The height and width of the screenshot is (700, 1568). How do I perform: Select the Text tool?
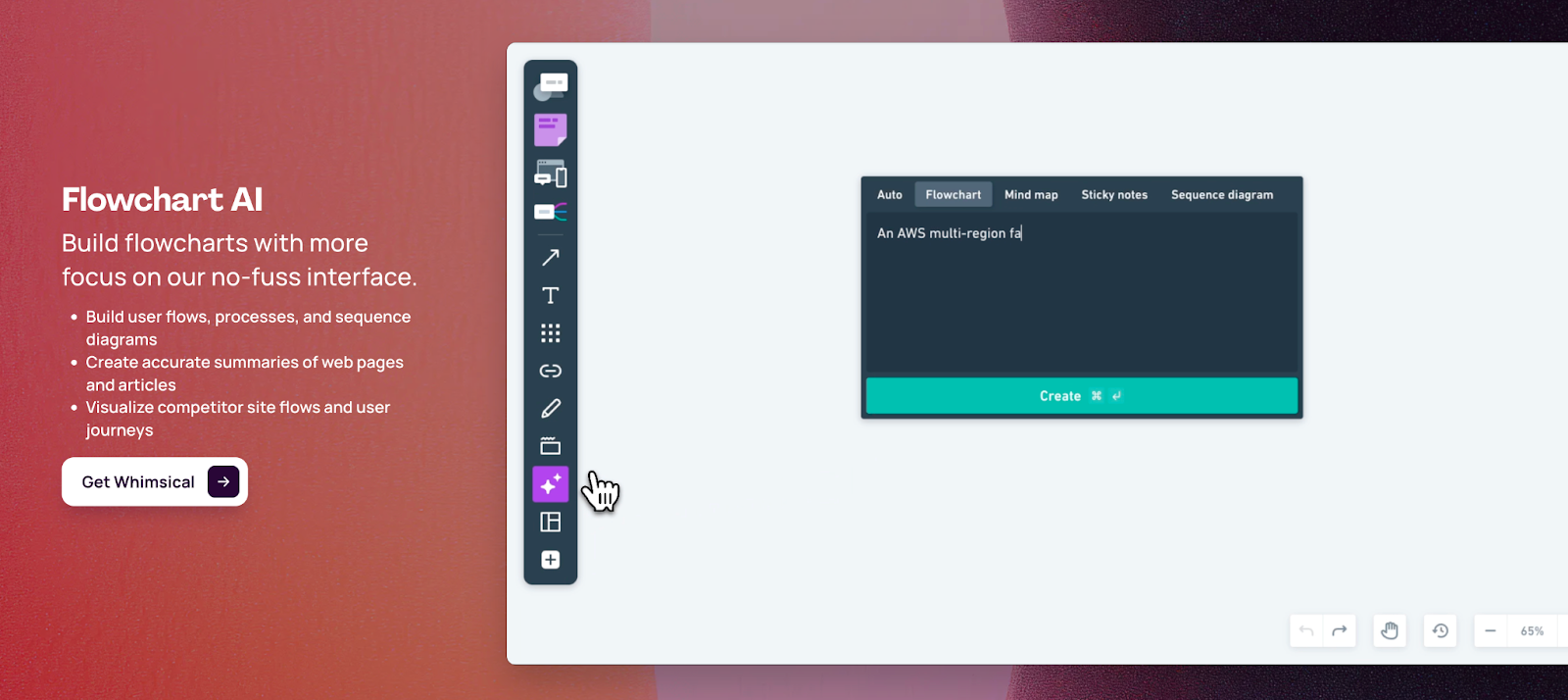(550, 295)
